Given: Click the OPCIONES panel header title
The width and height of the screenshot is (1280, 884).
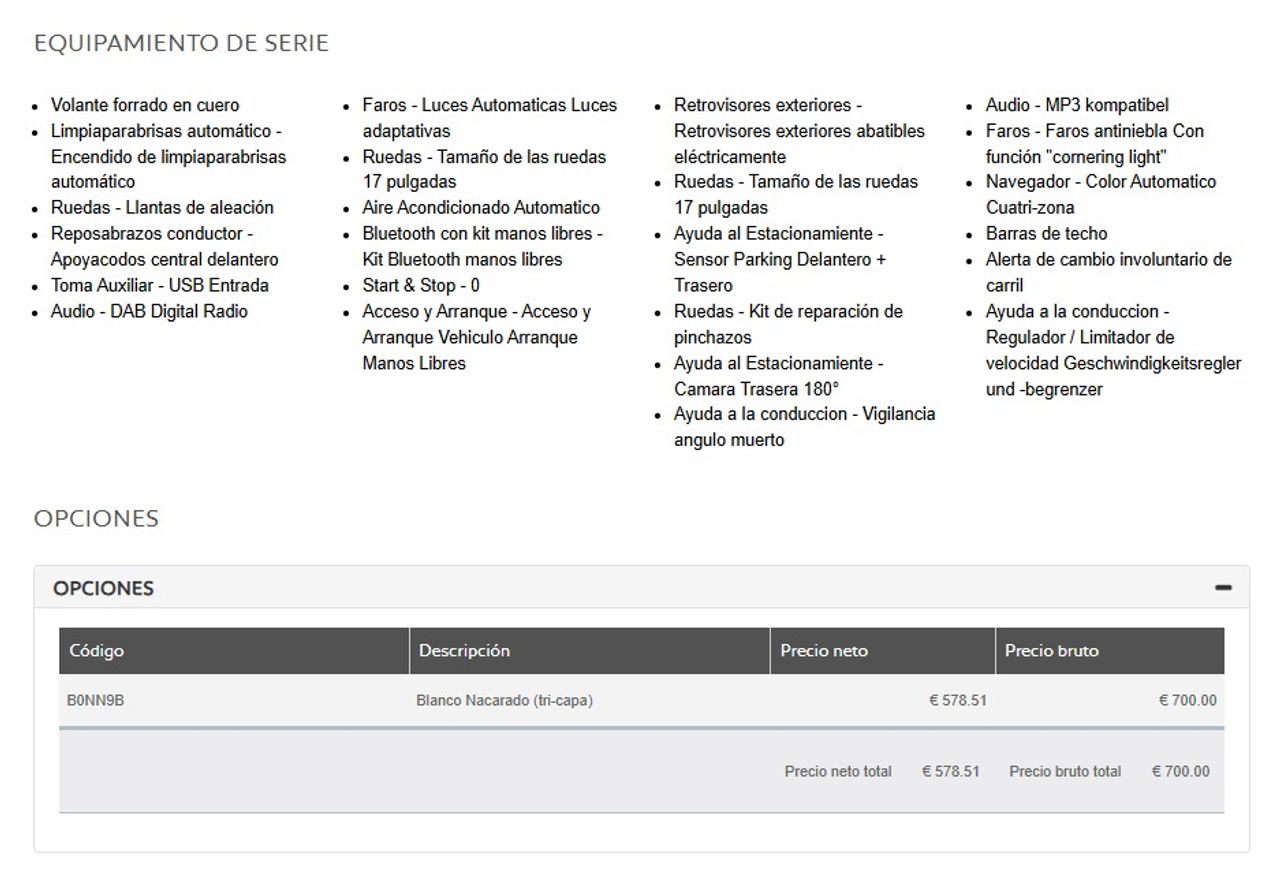Looking at the screenshot, I should [x=103, y=588].
